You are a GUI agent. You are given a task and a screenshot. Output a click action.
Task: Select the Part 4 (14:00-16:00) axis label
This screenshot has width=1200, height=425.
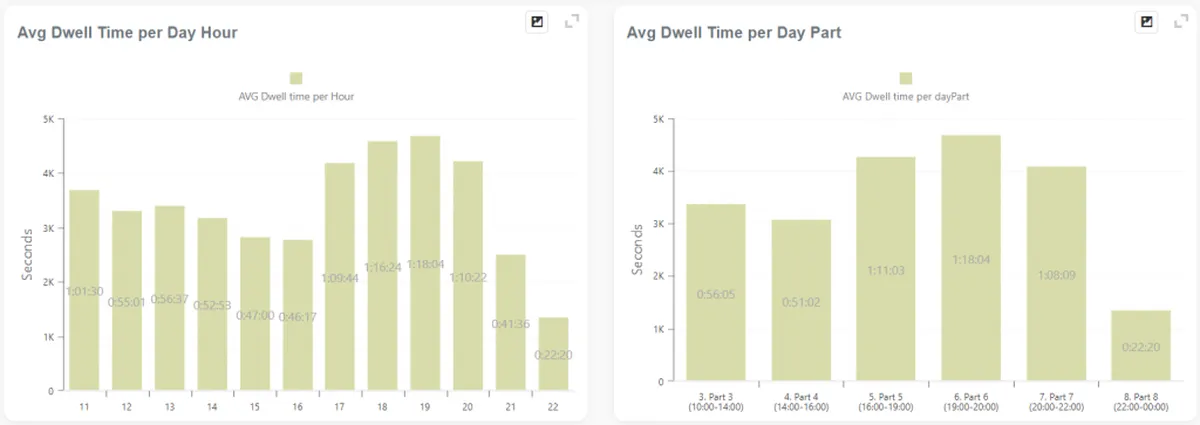pos(800,403)
